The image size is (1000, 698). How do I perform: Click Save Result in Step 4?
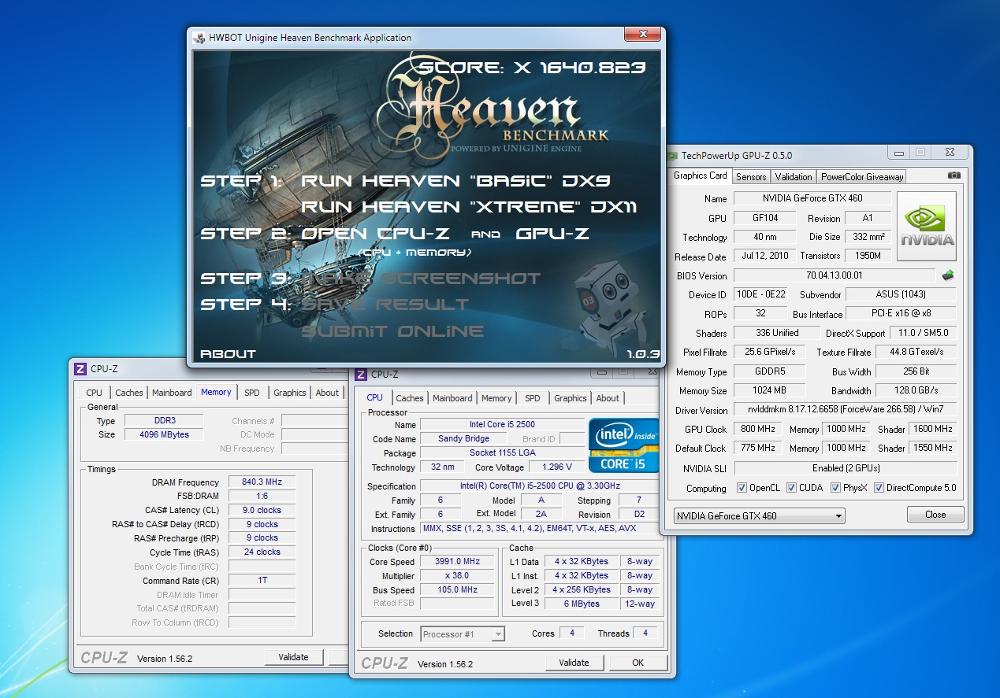[x=385, y=304]
